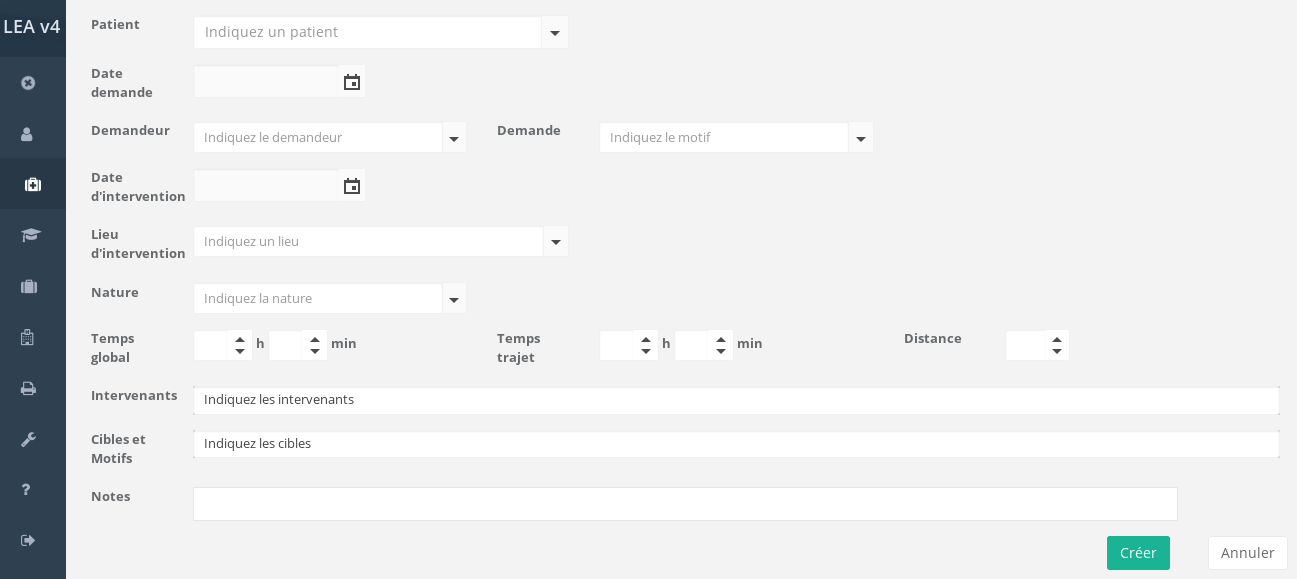This screenshot has height=579, width=1297.
Task: Click the question mark help icon
Action: [27, 490]
